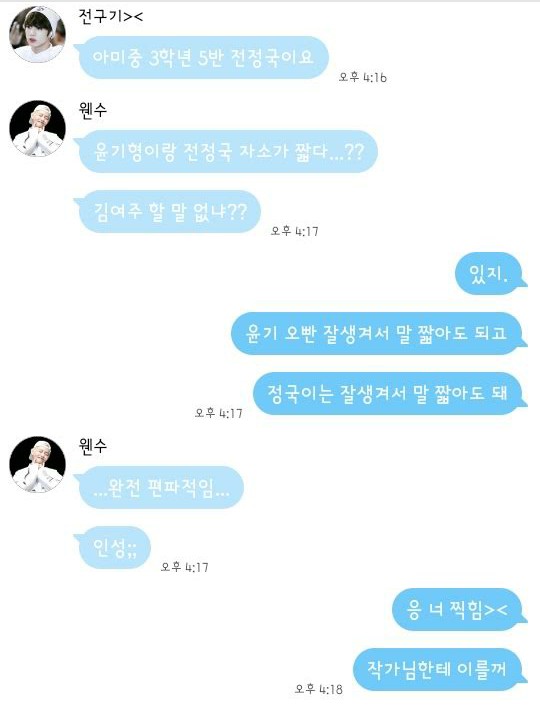The height and width of the screenshot is (706, 540).
Task: Tap the short bubble 인성;;
Action: [112, 548]
